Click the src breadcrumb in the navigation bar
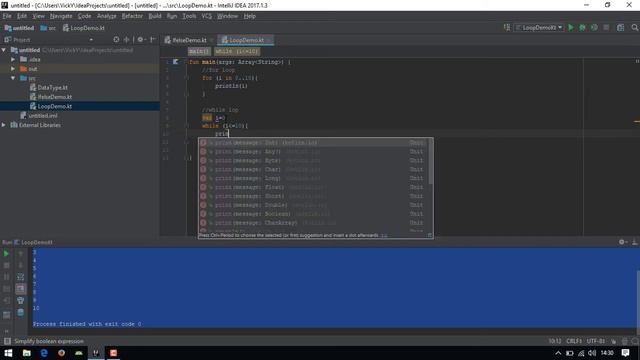Viewport: 640px width, 360px height. click(48, 28)
